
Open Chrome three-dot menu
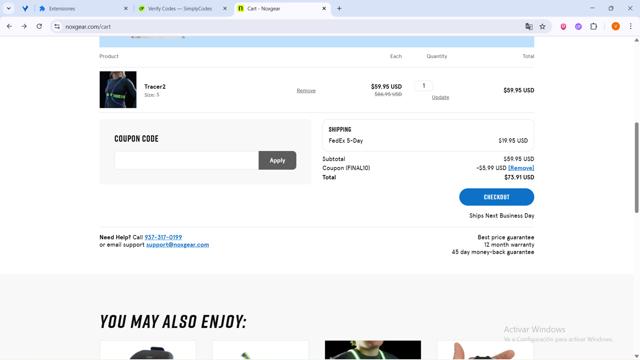point(631,27)
